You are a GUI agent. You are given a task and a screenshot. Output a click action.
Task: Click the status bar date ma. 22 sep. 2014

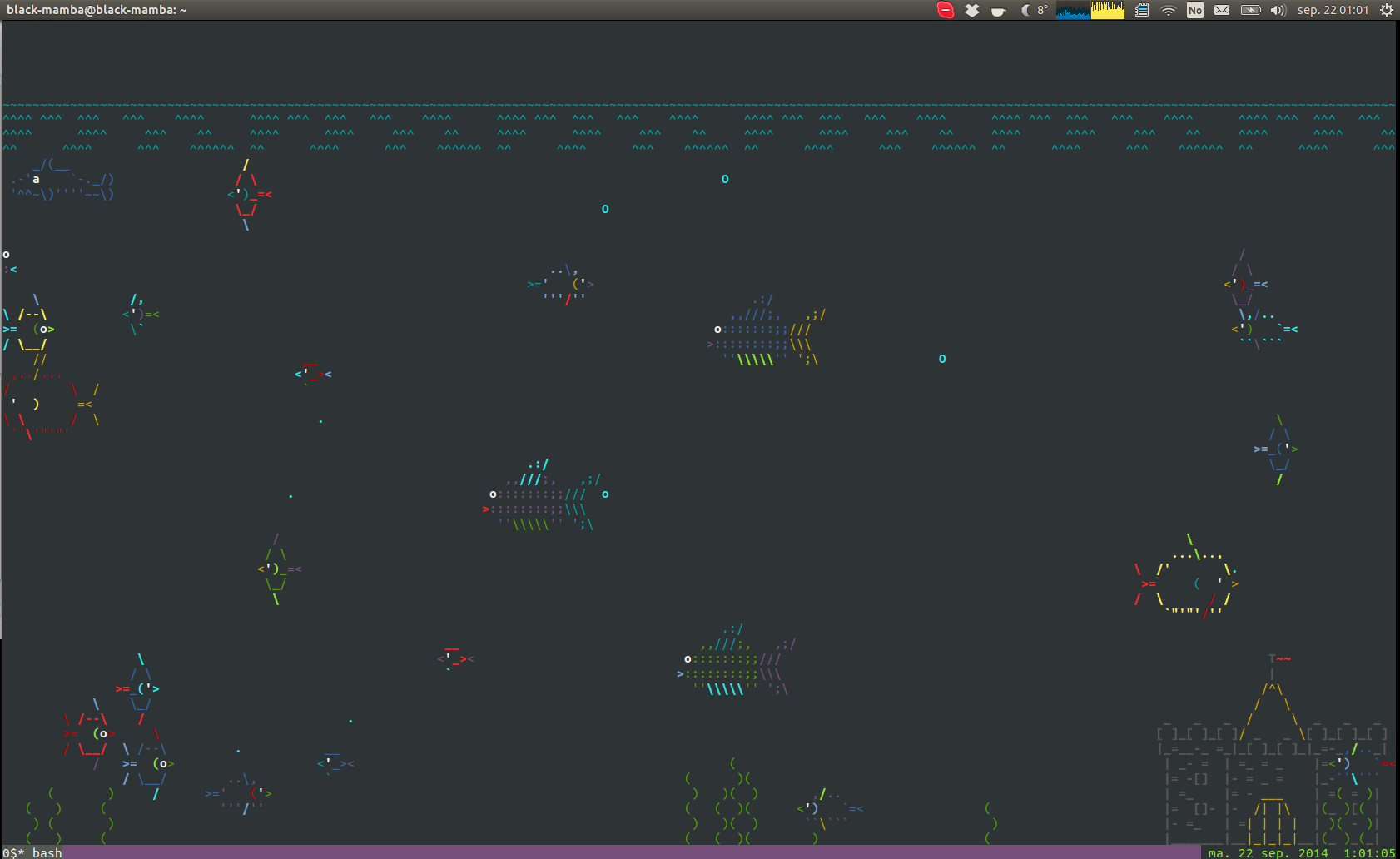pyautogui.click(x=1268, y=852)
